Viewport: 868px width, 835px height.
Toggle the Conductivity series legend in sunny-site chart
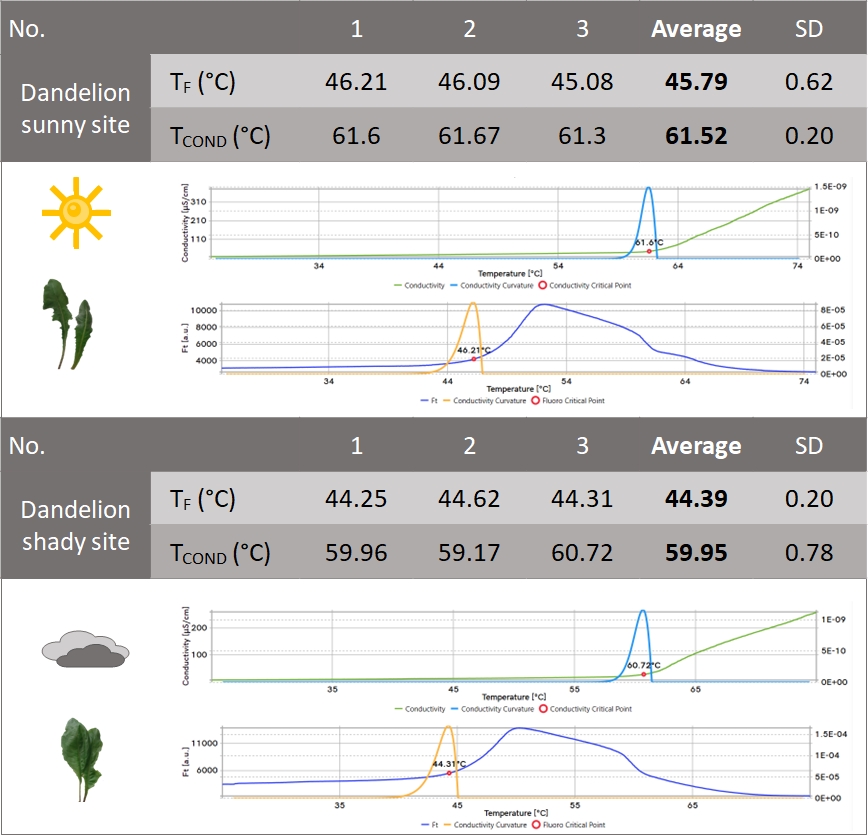424,285
